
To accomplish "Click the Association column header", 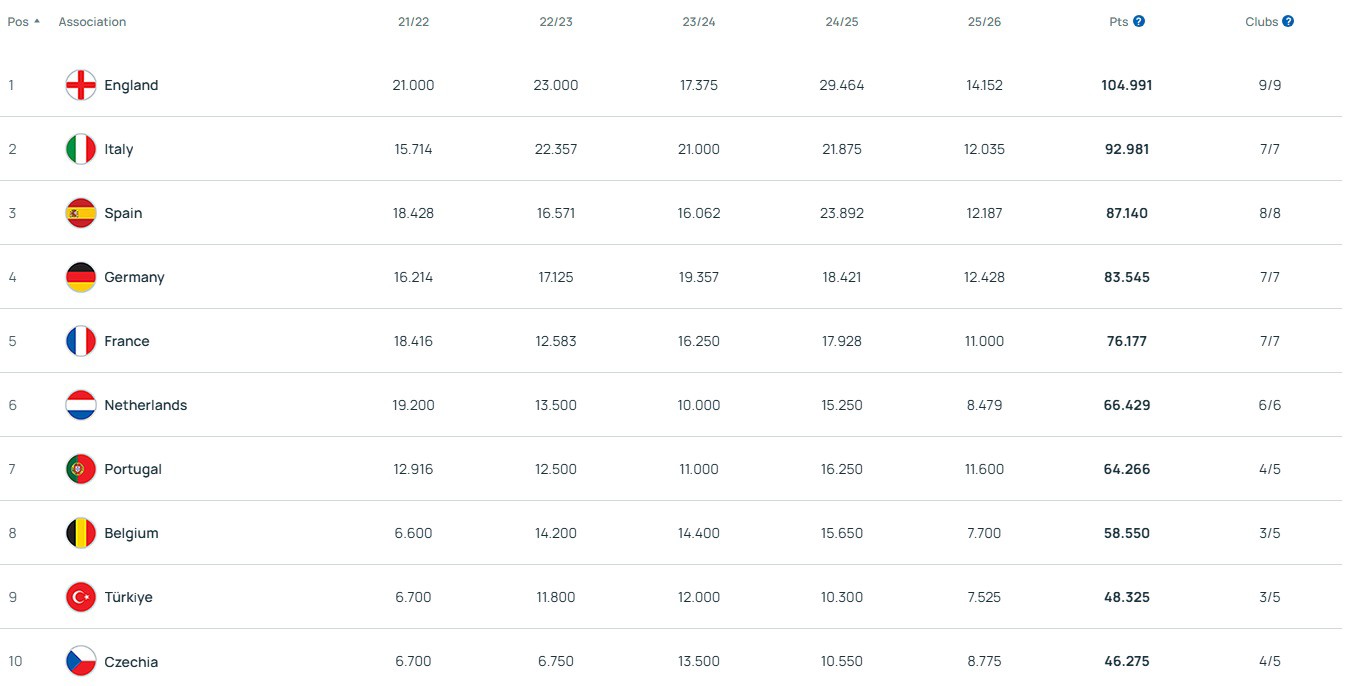I will 92,22.
